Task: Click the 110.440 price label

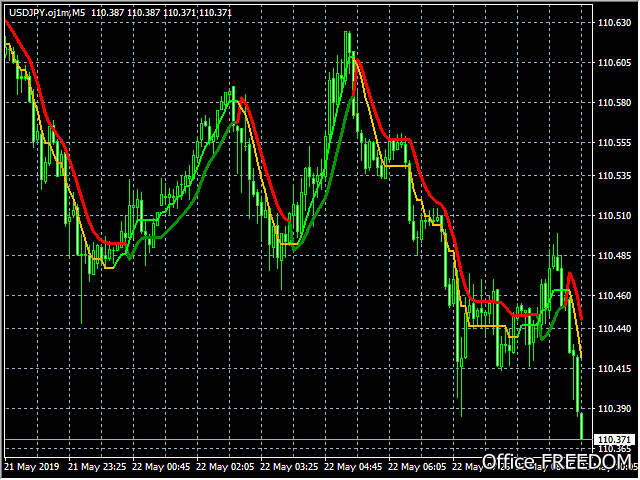Action: (614, 329)
